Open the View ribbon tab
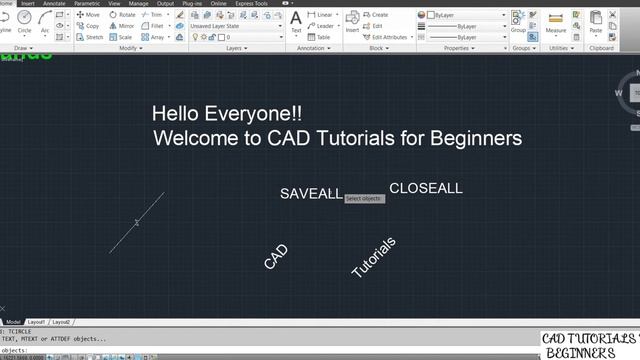Screen dimensions: 640x360 point(114,3)
